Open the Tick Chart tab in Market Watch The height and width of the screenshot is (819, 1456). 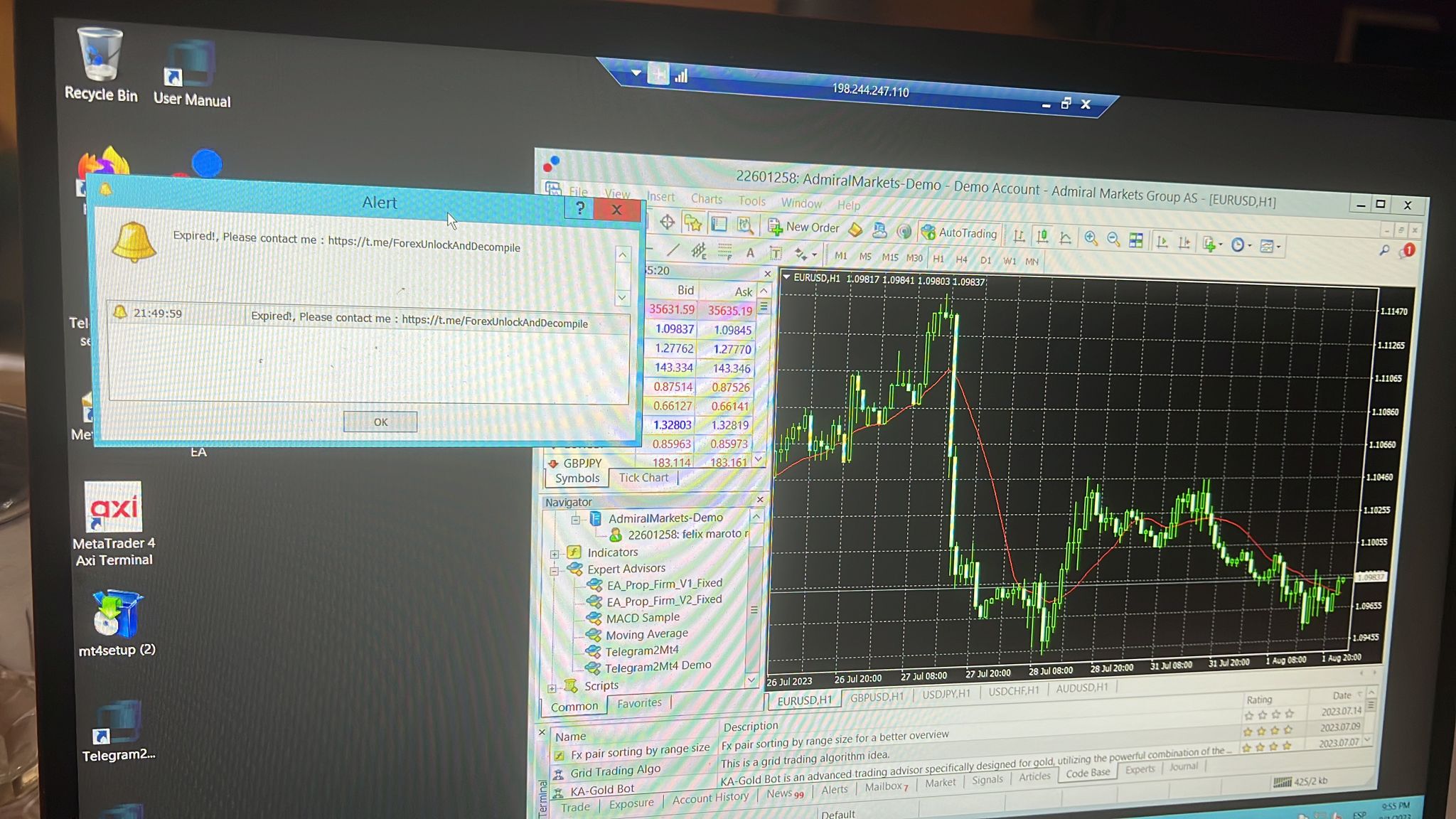[x=643, y=478]
